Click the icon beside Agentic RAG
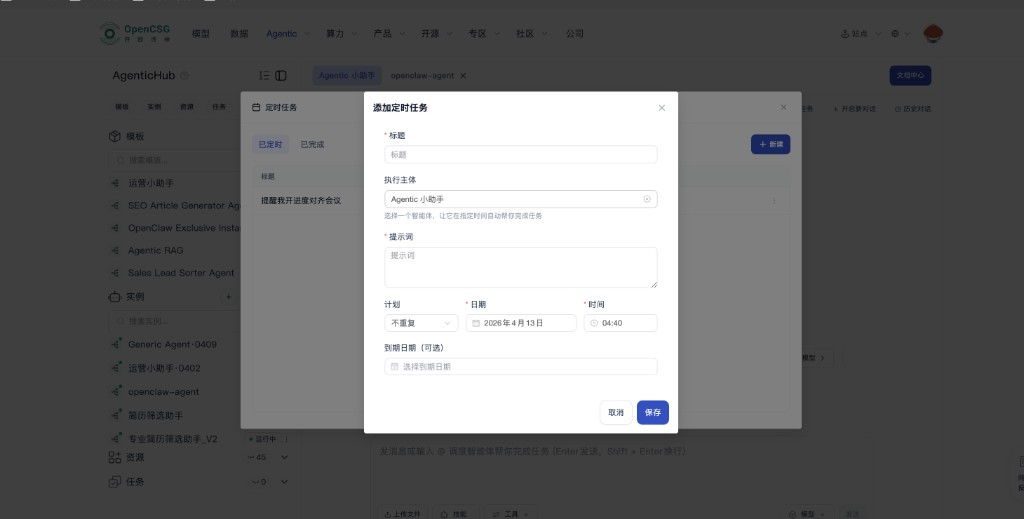This screenshot has height=519, width=1024. [116, 251]
